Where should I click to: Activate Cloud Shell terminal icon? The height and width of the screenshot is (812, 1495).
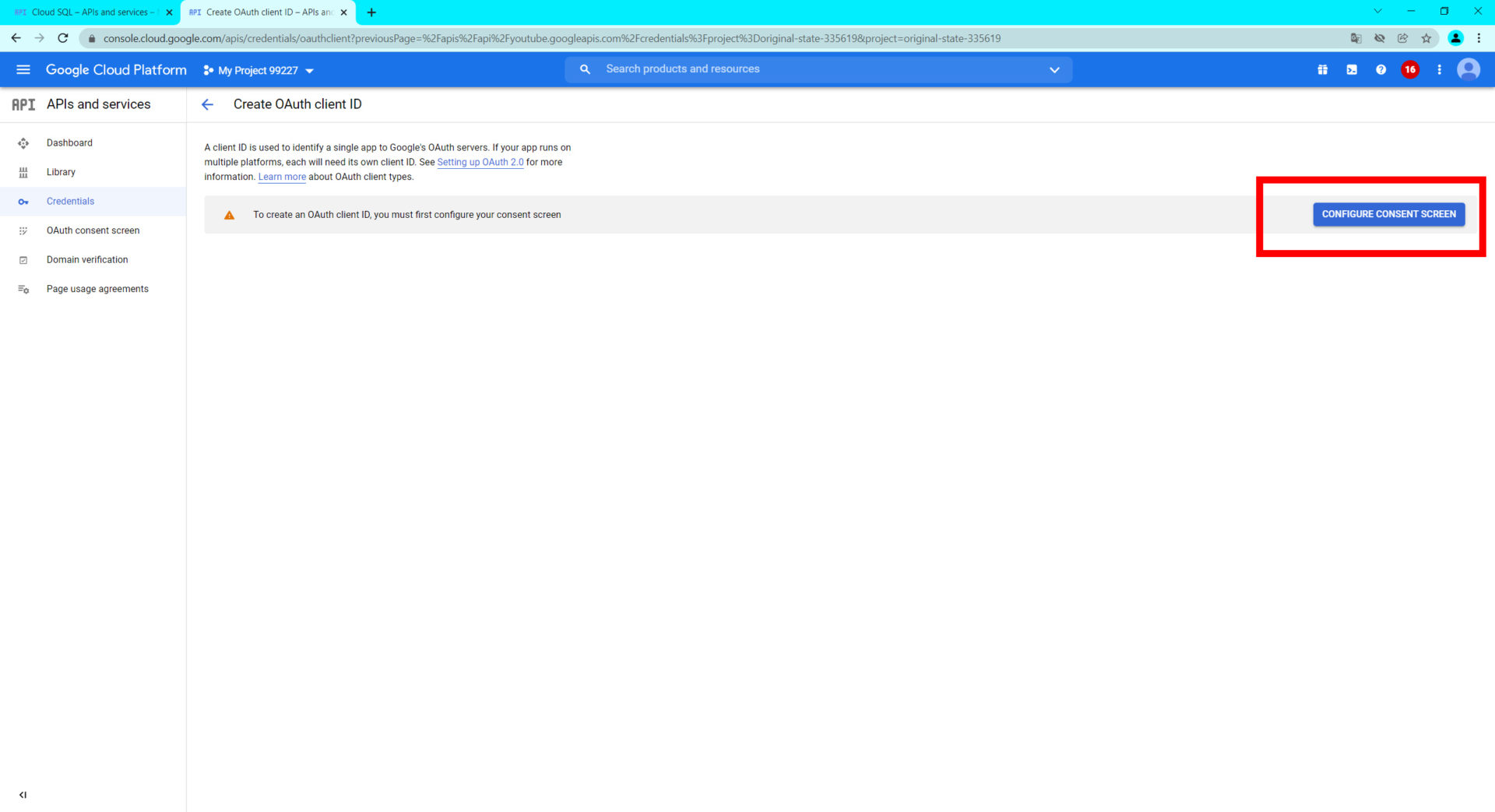1352,69
